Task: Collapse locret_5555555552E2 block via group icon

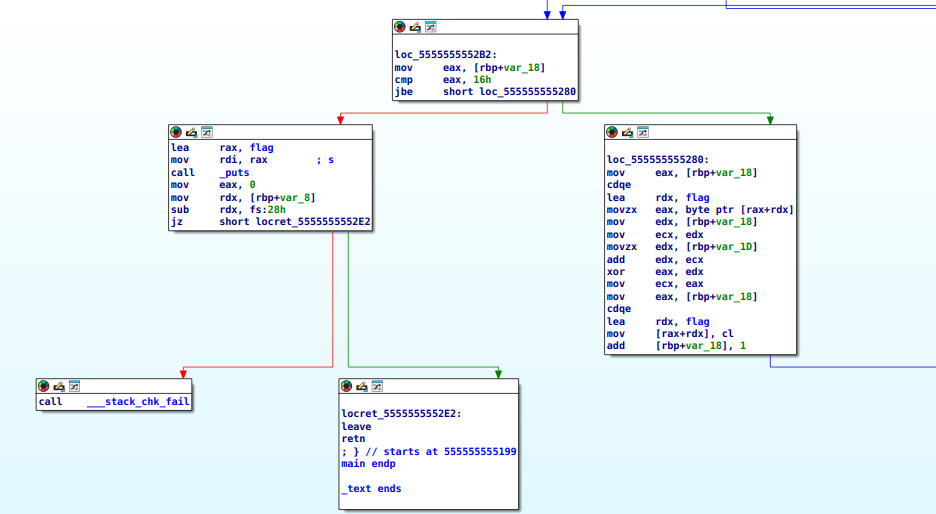Action: coord(377,386)
